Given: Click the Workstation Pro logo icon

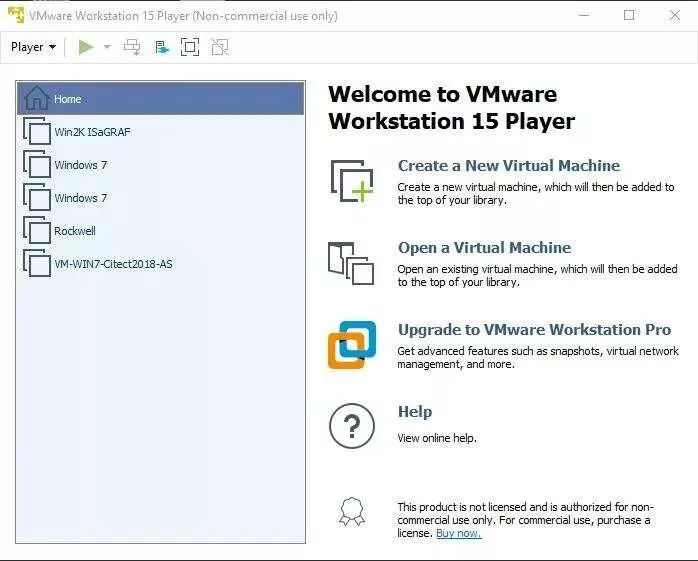Looking at the screenshot, I should [352, 345].
